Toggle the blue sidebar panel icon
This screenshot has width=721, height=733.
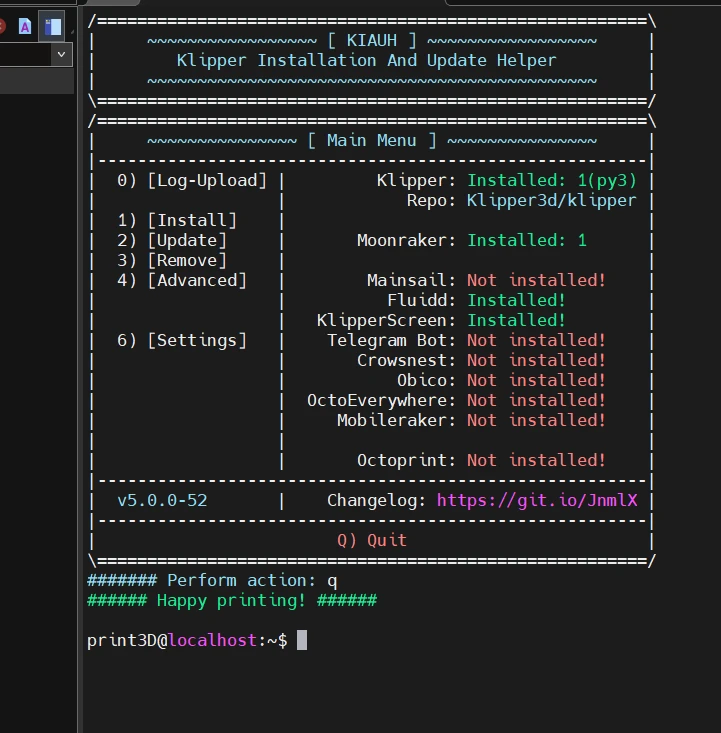pyautogui.click(x=52, y=26)
